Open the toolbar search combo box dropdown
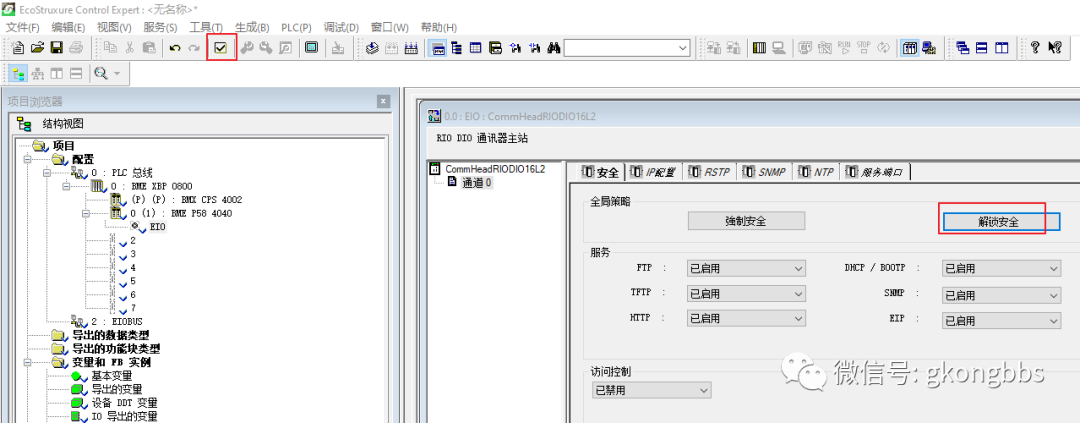This screenshot has width=1080, height=423. (x=683, y=48)
